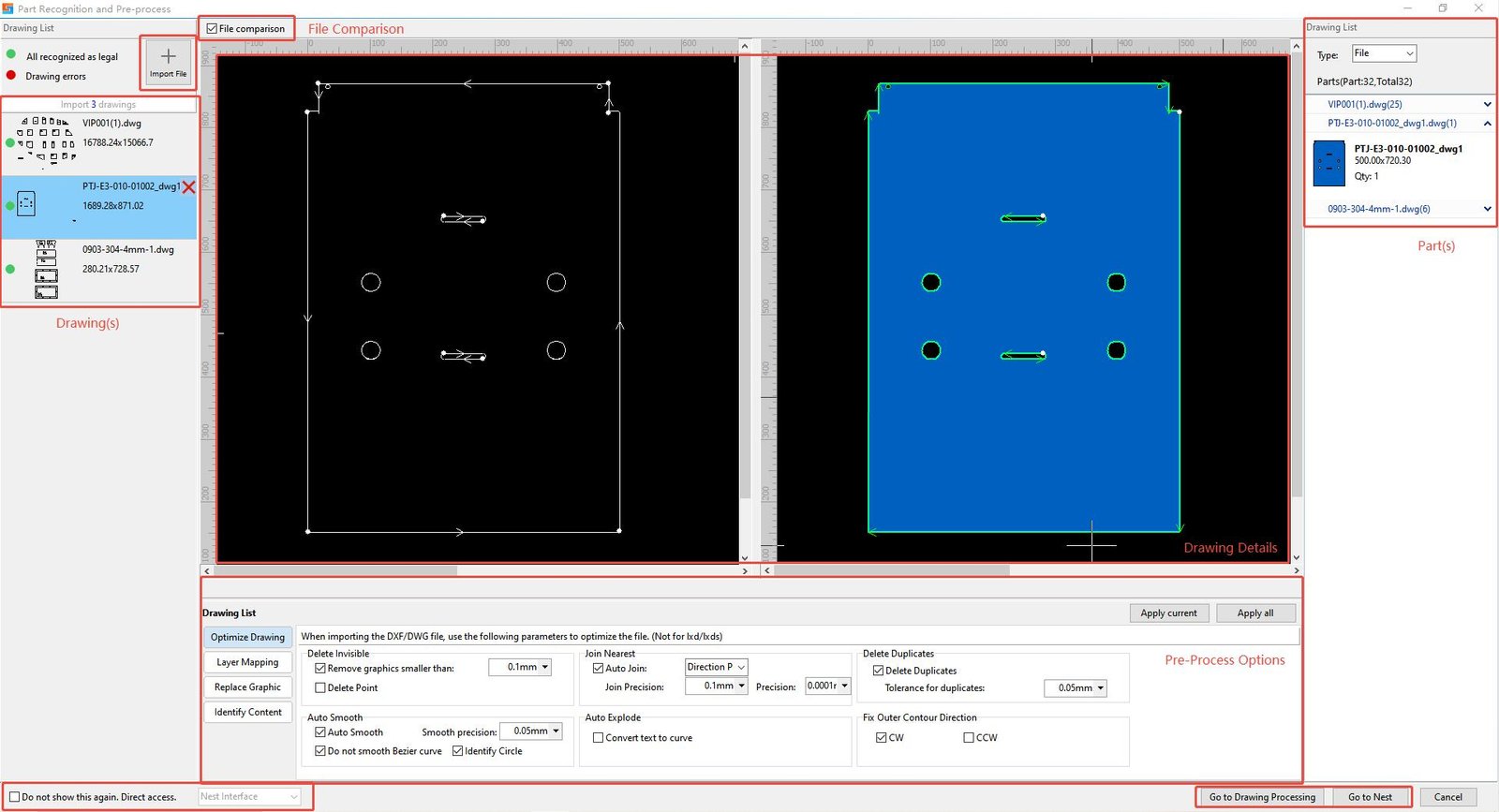Click the red Drawing errors indicator

click(x=11, y=75)
